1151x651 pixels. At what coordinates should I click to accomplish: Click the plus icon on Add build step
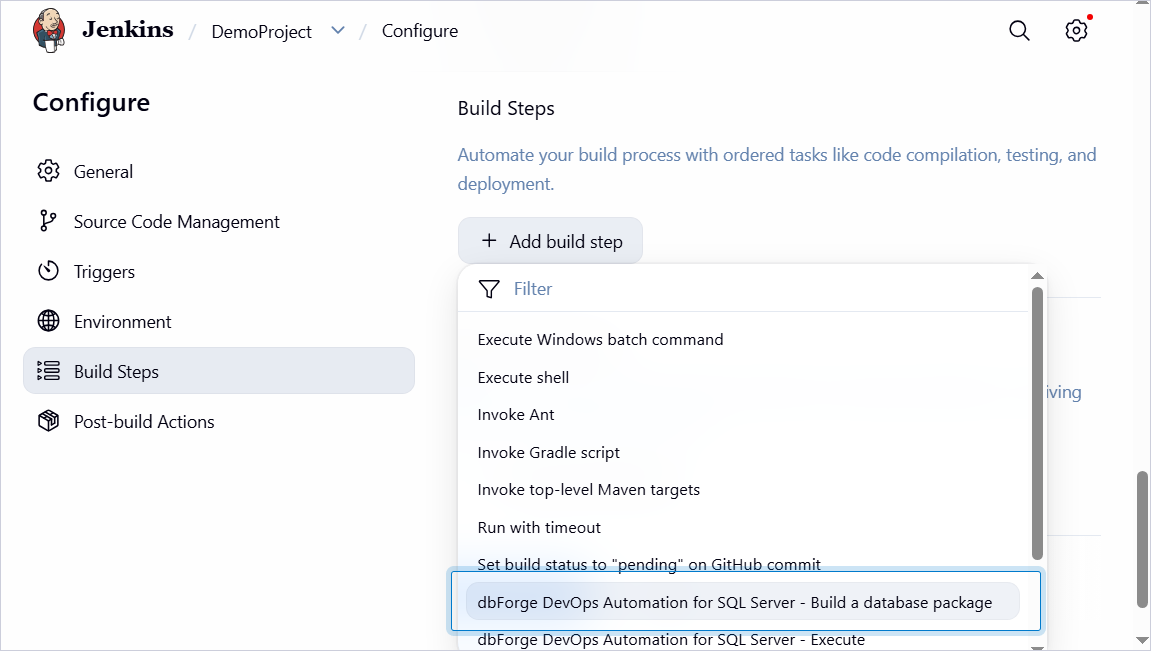(489, 240)
